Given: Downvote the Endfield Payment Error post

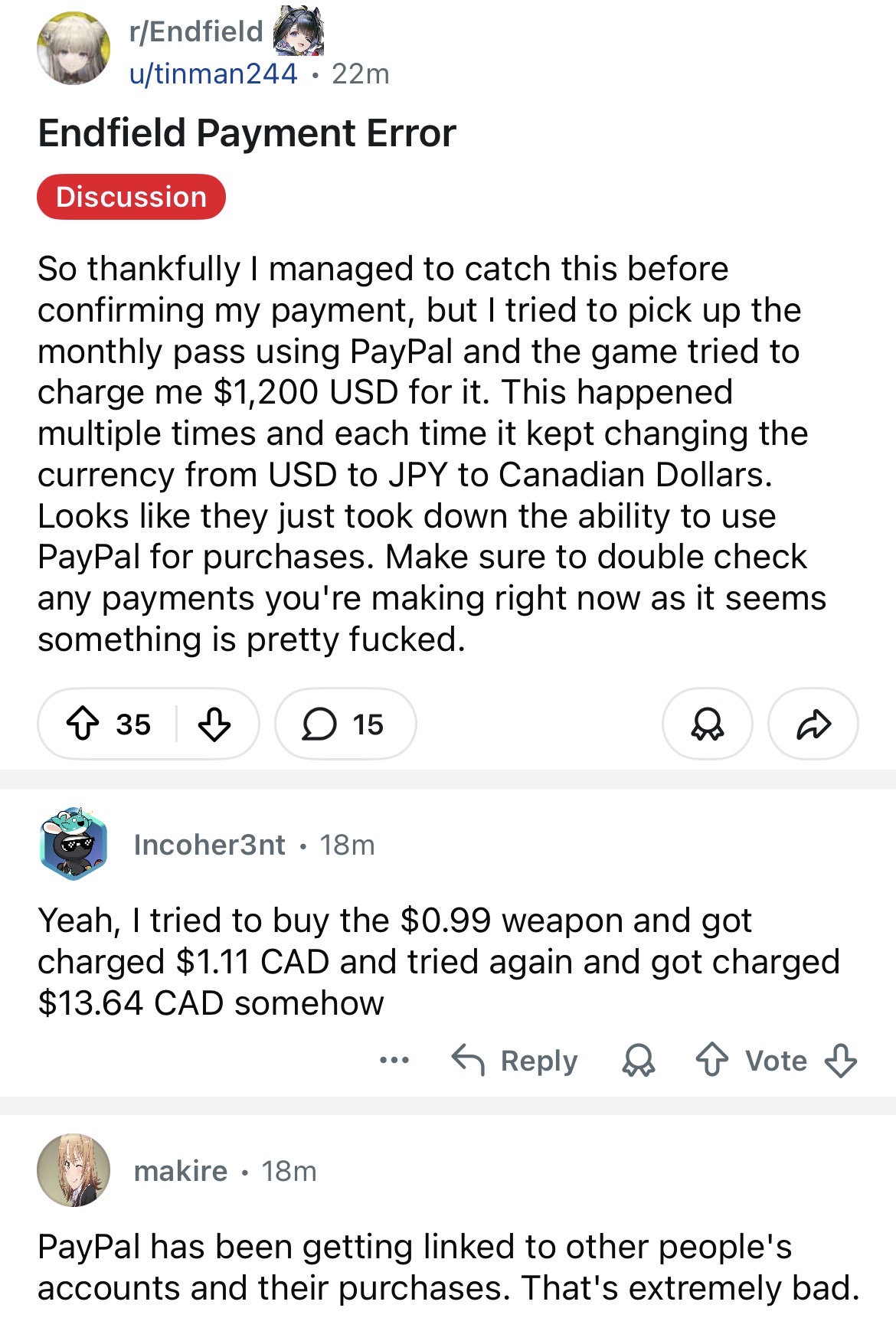Looking at the screenshot, I should 214,724.
